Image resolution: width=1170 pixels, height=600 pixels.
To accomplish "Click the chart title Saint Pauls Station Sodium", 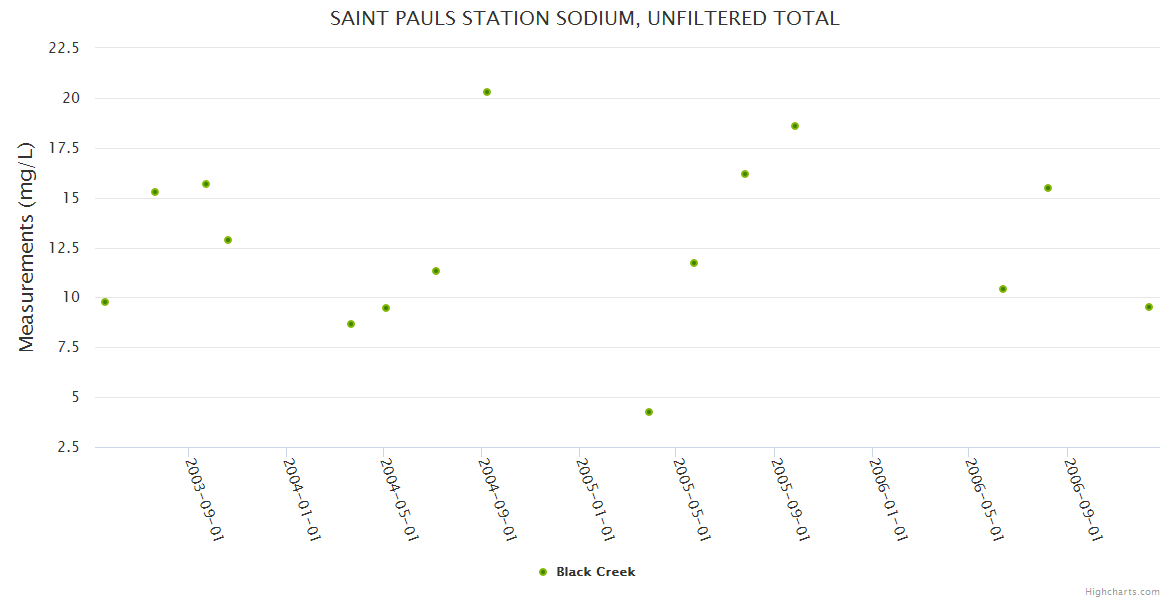I will pos(584,19).
